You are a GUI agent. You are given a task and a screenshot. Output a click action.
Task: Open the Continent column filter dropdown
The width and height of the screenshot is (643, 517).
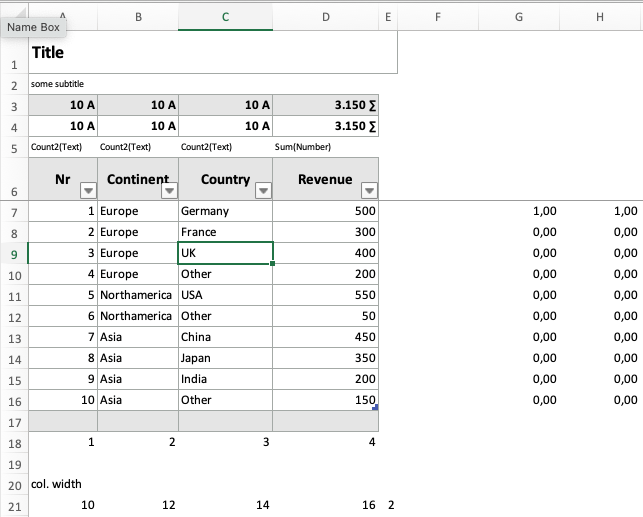pos(169,190)
